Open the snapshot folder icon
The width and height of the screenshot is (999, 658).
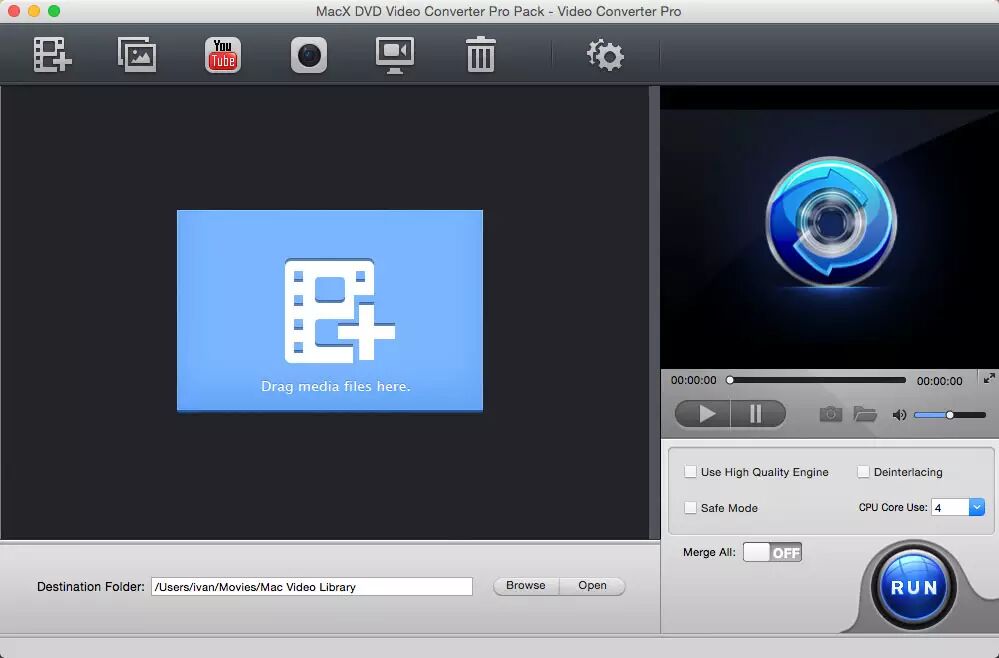[865, 414]
